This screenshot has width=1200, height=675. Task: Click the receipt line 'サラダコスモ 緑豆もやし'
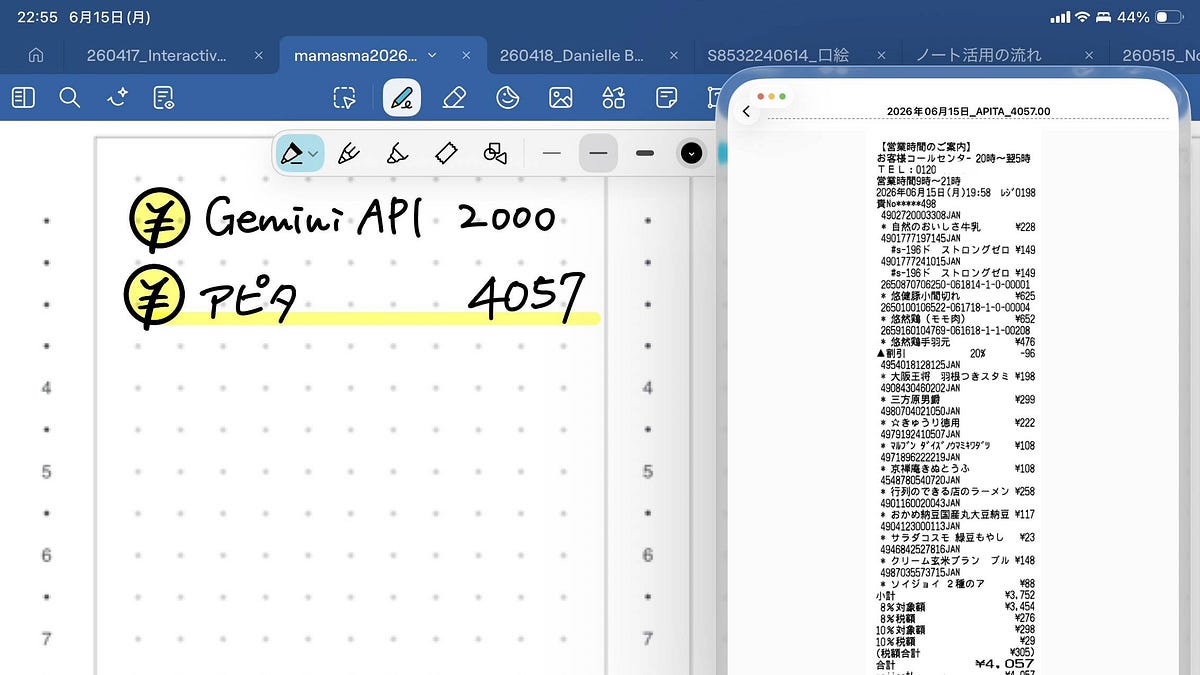click(956, 537)
